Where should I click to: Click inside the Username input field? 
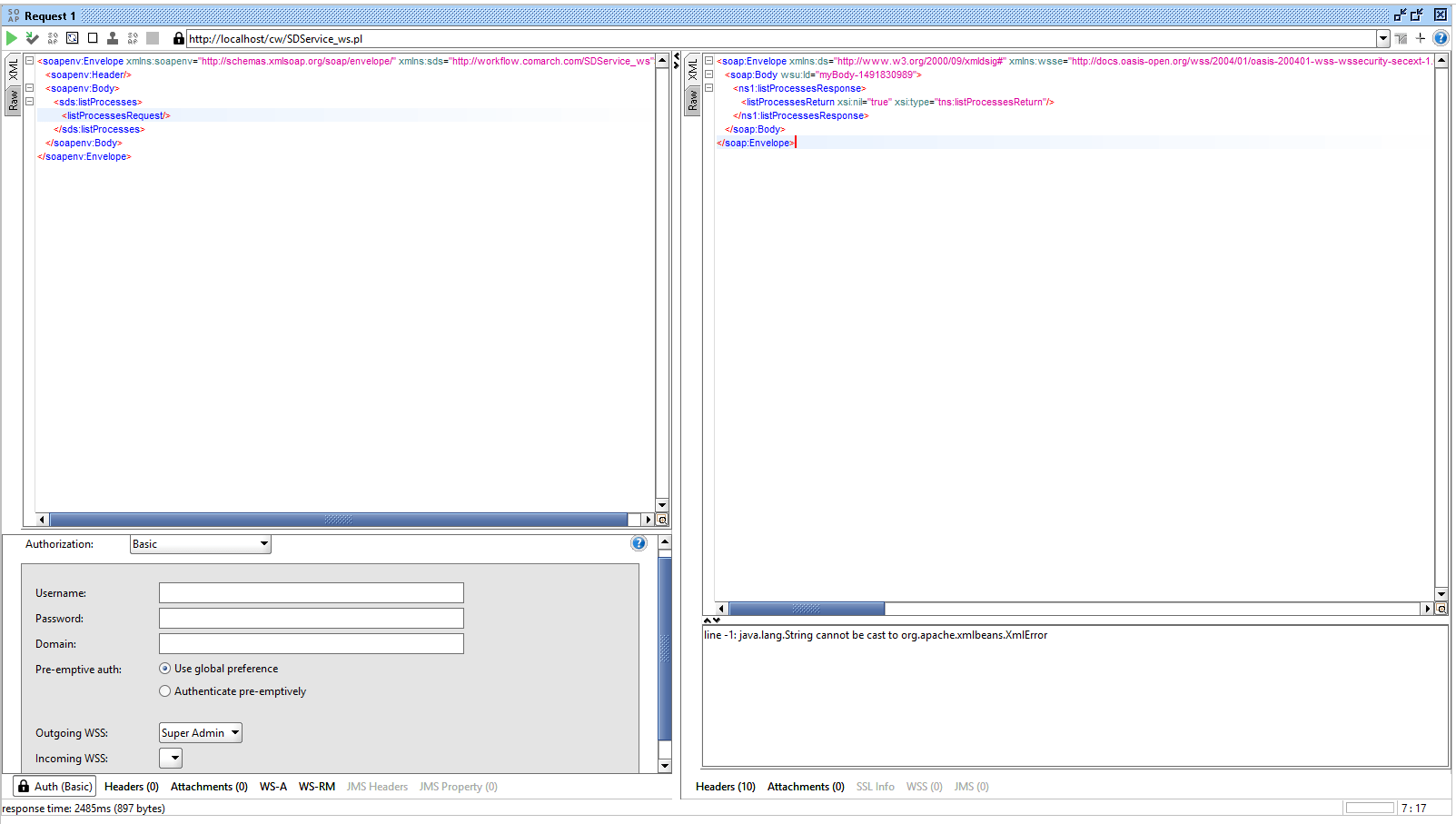(x=311, y=592)
